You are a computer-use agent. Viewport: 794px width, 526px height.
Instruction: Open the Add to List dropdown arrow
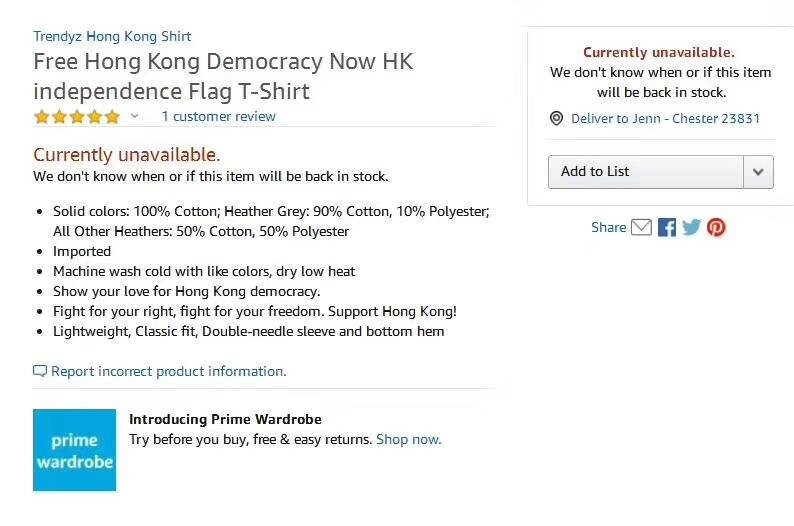tap(758, 172)
